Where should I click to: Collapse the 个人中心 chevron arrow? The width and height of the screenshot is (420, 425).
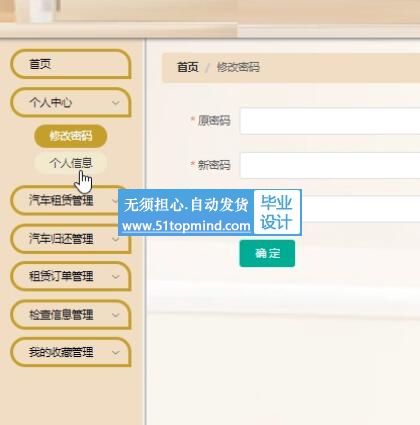point(115,103)
